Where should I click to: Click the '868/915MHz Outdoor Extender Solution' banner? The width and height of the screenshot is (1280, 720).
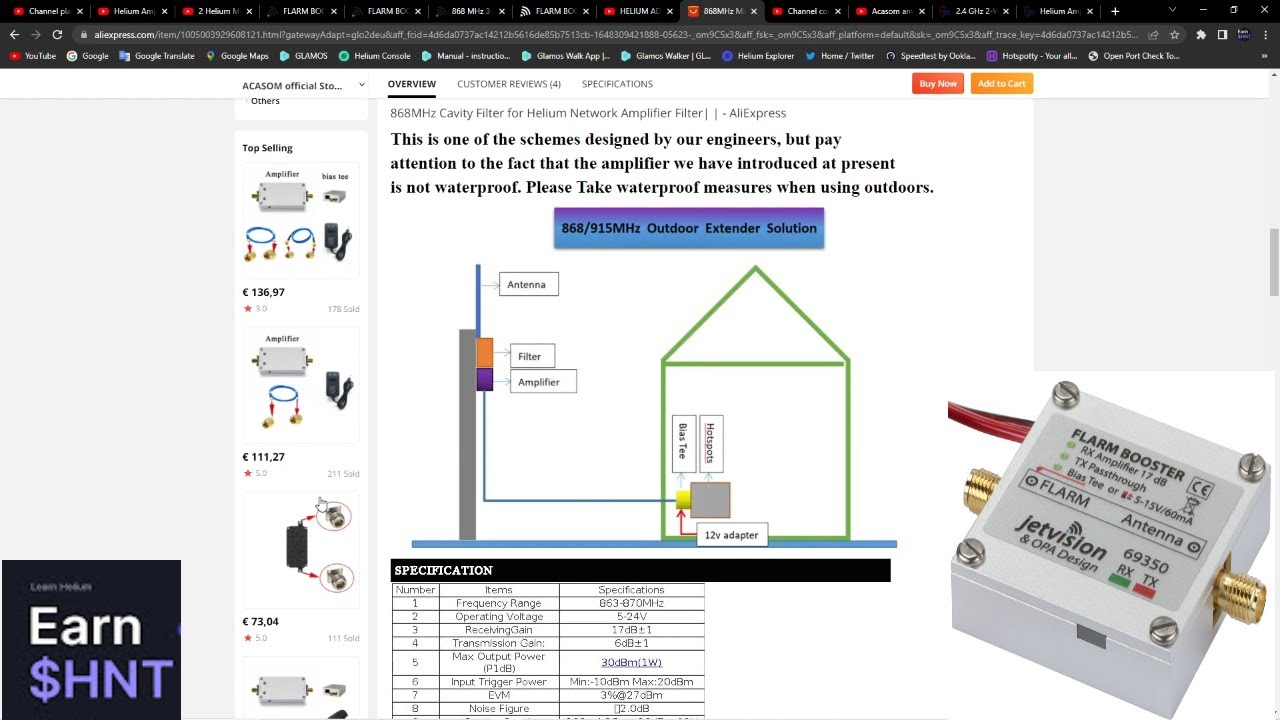pos(689,228)
